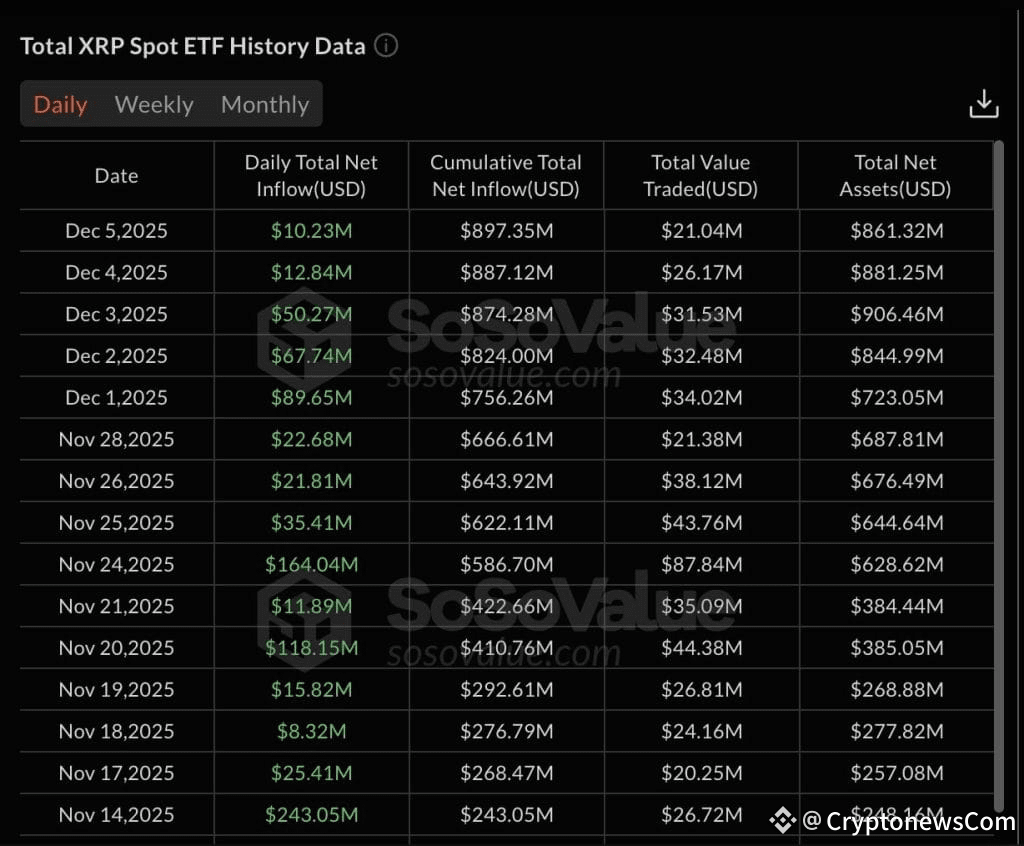Sort by Daily Total Net Inflow column
Screen dimensions: 1024x846
(x=311, y=175)
